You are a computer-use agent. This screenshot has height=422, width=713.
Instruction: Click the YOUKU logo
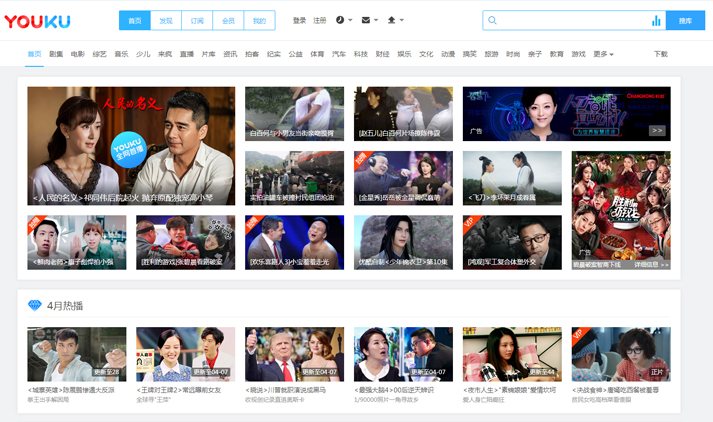(37, 21)
